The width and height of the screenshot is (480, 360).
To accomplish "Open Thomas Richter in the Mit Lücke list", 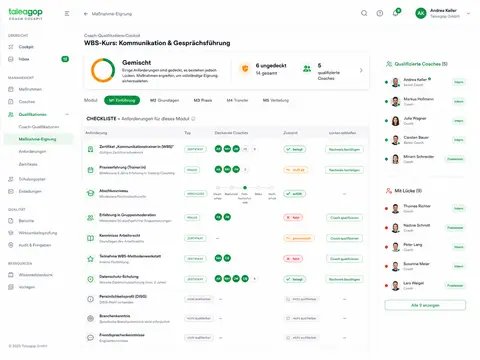I will pyautogui.click(x=425, y=208).
